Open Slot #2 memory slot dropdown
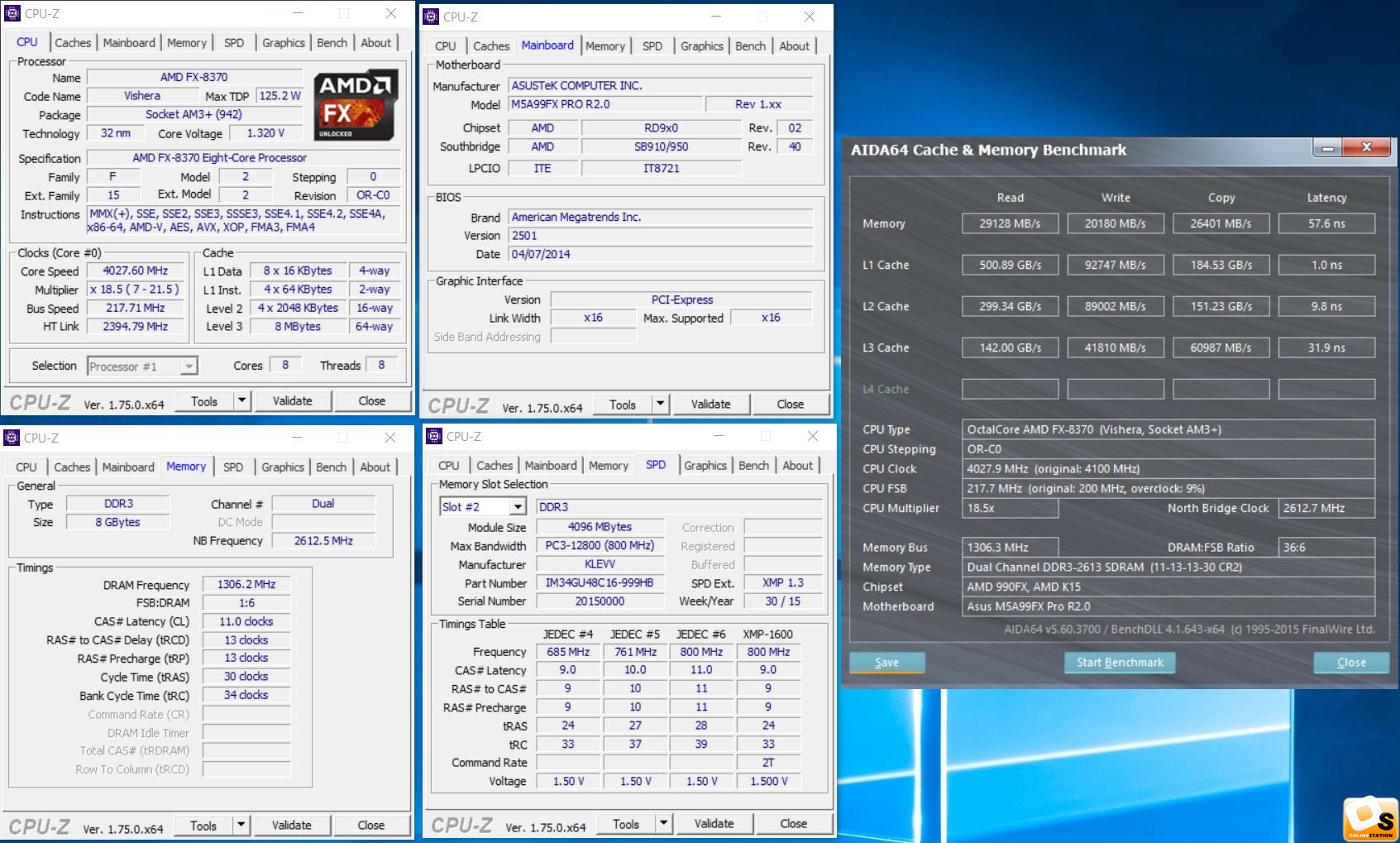Screen dimensions: 1400x843 (x=518, y=506)
